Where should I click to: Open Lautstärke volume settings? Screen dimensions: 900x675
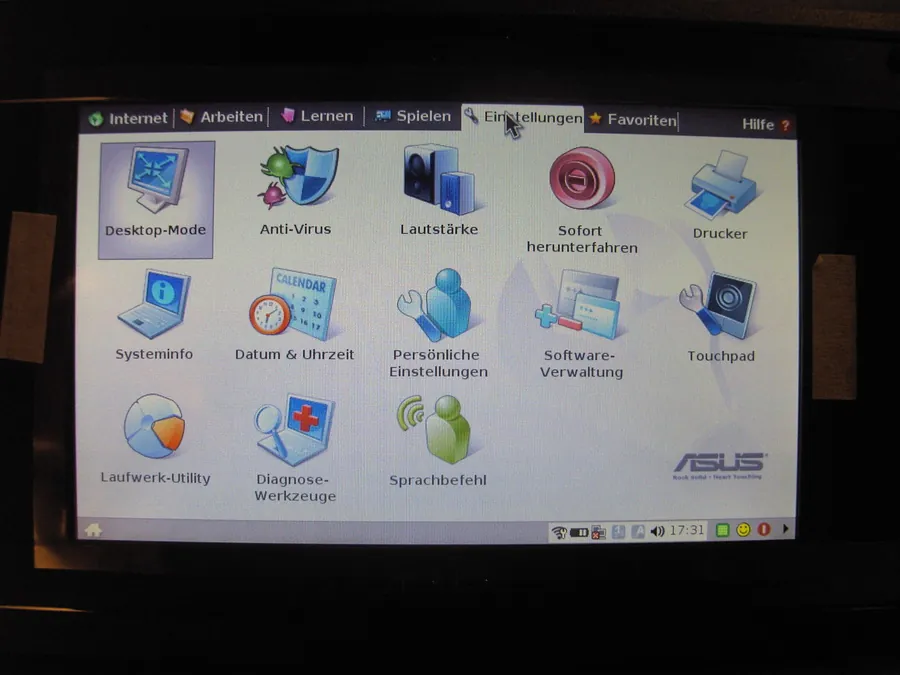[439, 179]
